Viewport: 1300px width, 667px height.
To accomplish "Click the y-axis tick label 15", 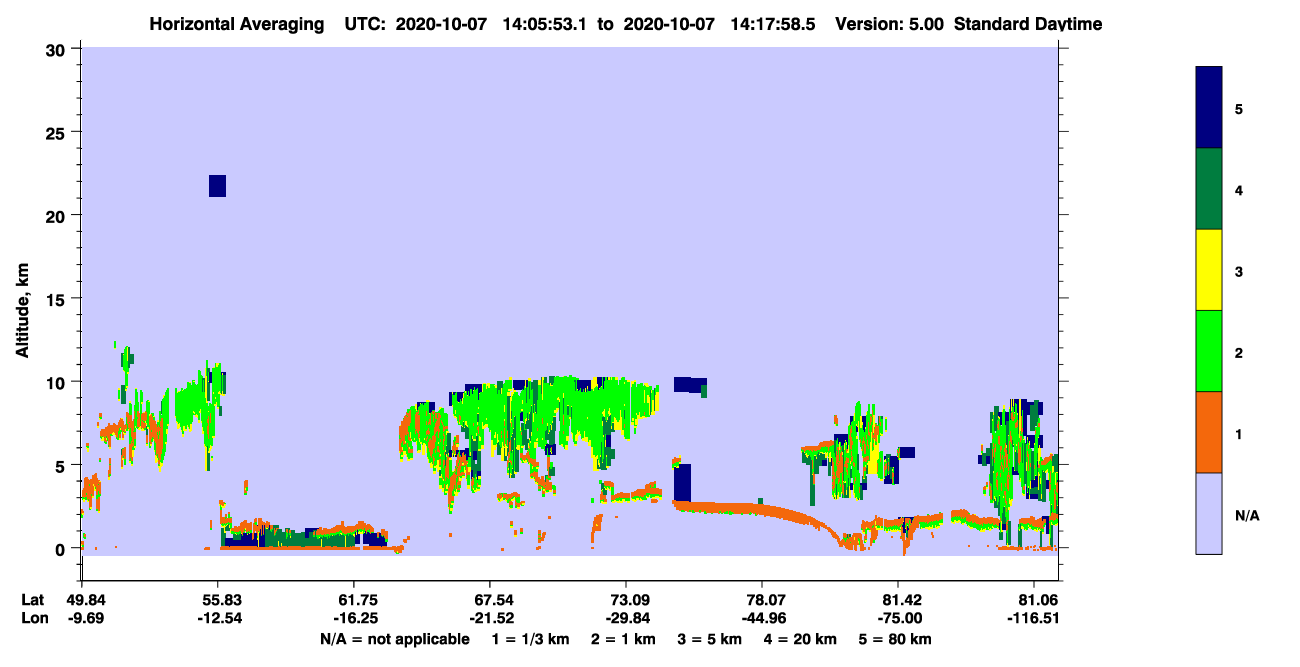I will 58,299.
